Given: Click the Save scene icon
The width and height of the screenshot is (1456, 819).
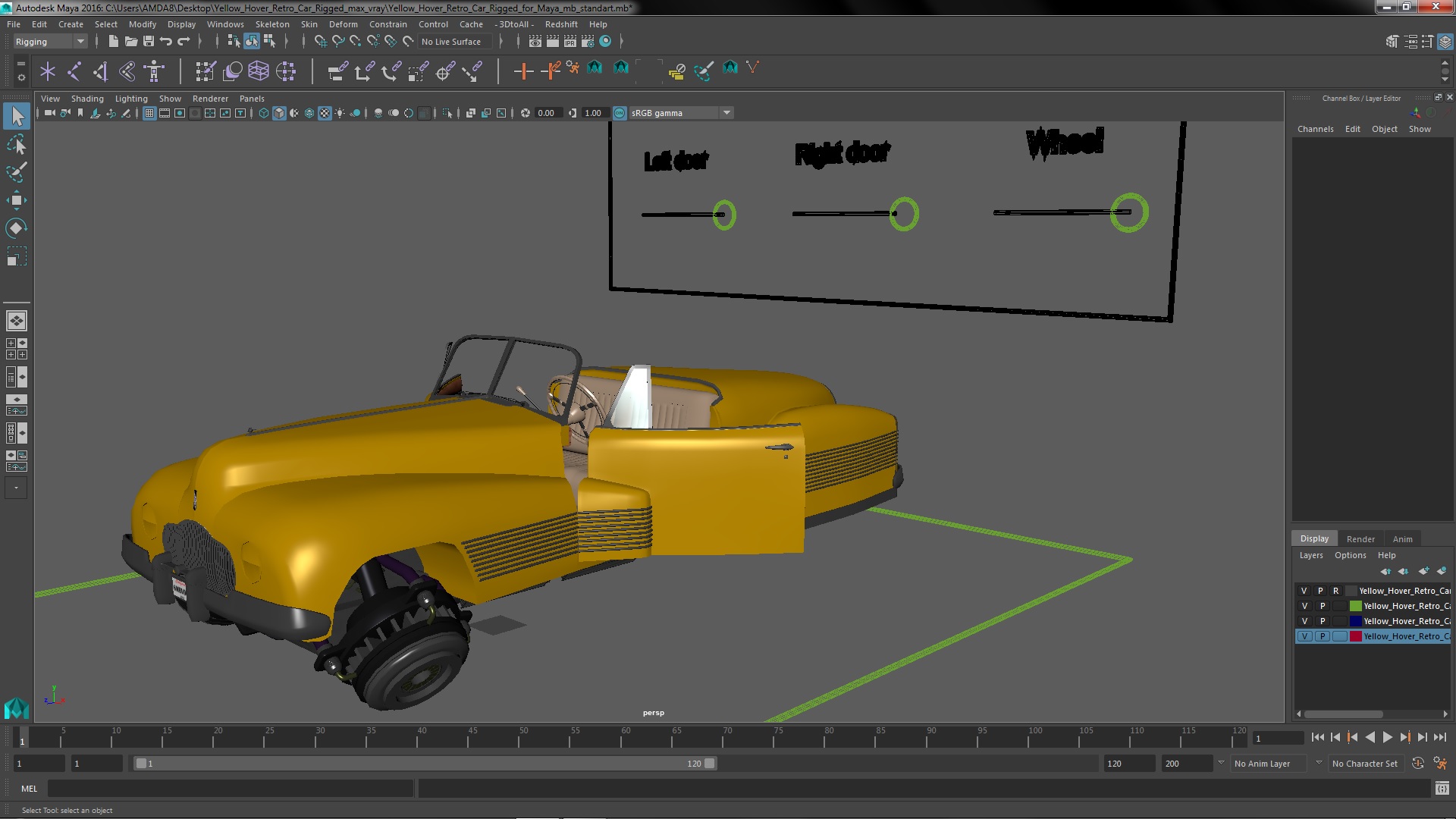Looking at the screenshot, I should (149, 42).
